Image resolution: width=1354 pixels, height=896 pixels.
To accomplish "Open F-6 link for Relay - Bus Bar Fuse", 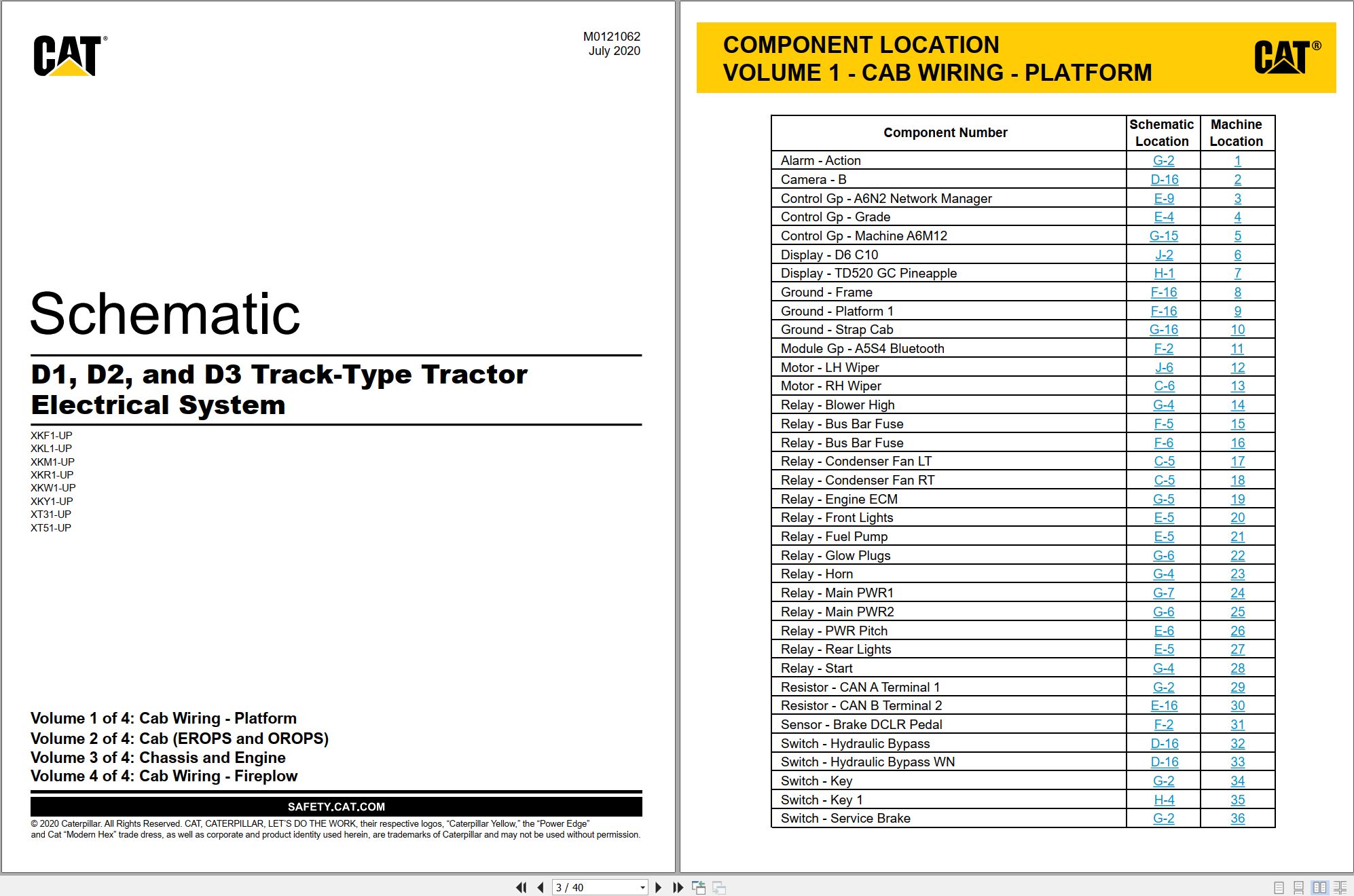I will 1163,443.
